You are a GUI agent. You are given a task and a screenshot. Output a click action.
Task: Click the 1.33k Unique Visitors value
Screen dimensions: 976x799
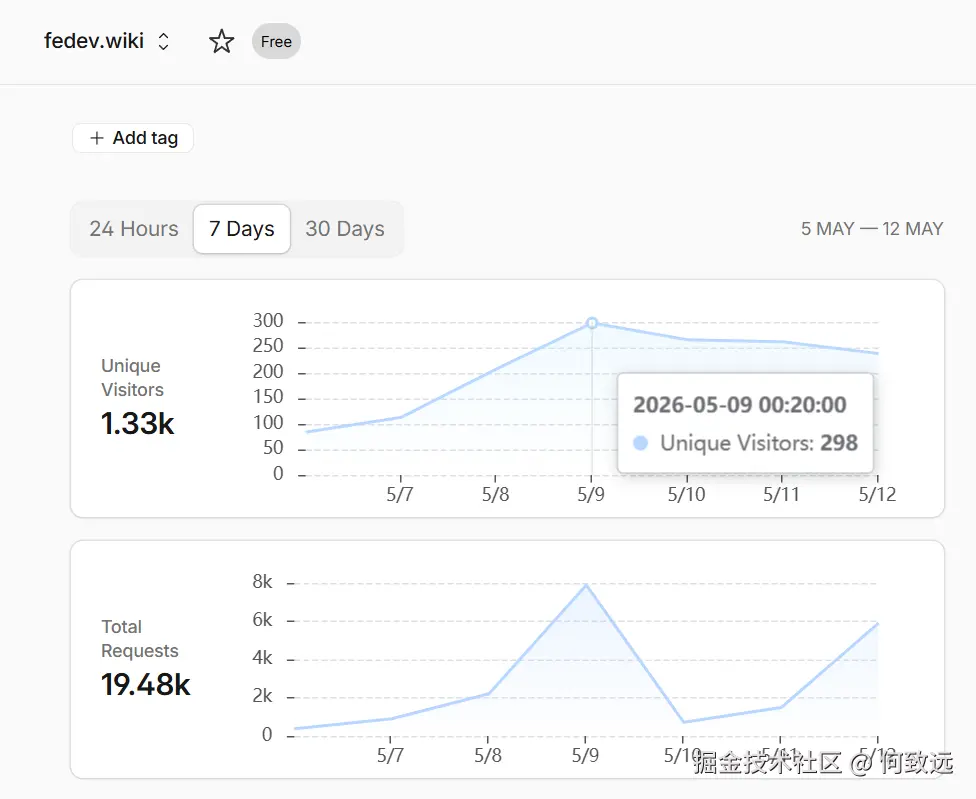pos(138,424)
